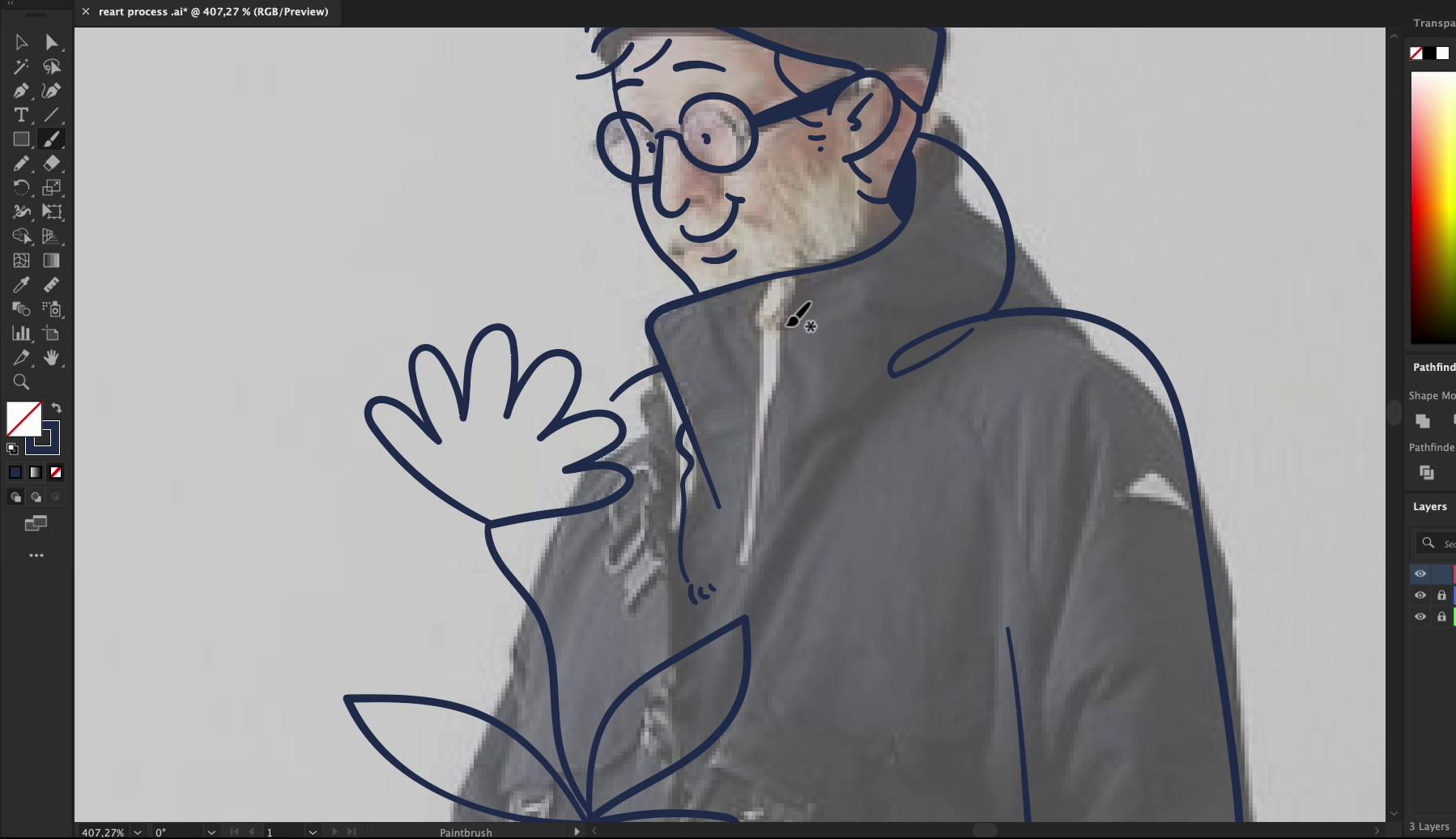Select the Symbol Sprayer tool
Screen dimensions: 1456x839
(52, 309)
